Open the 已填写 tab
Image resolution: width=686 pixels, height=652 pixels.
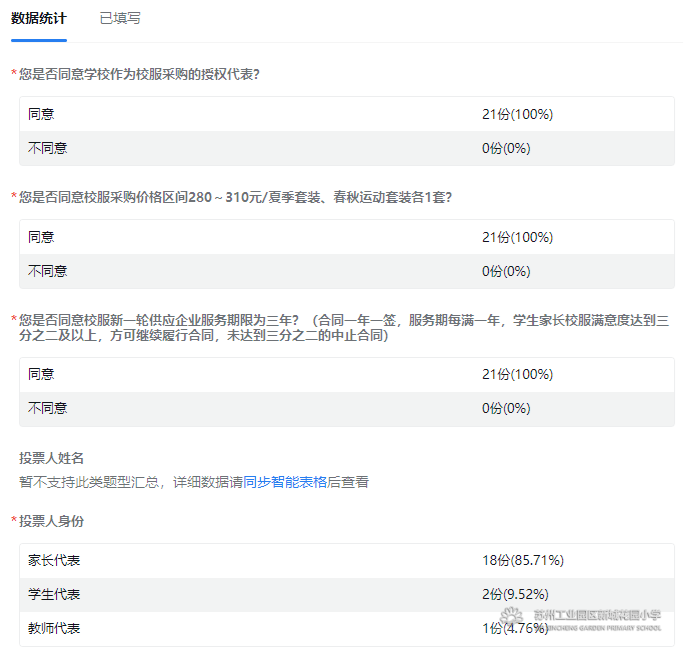point(120,19)
